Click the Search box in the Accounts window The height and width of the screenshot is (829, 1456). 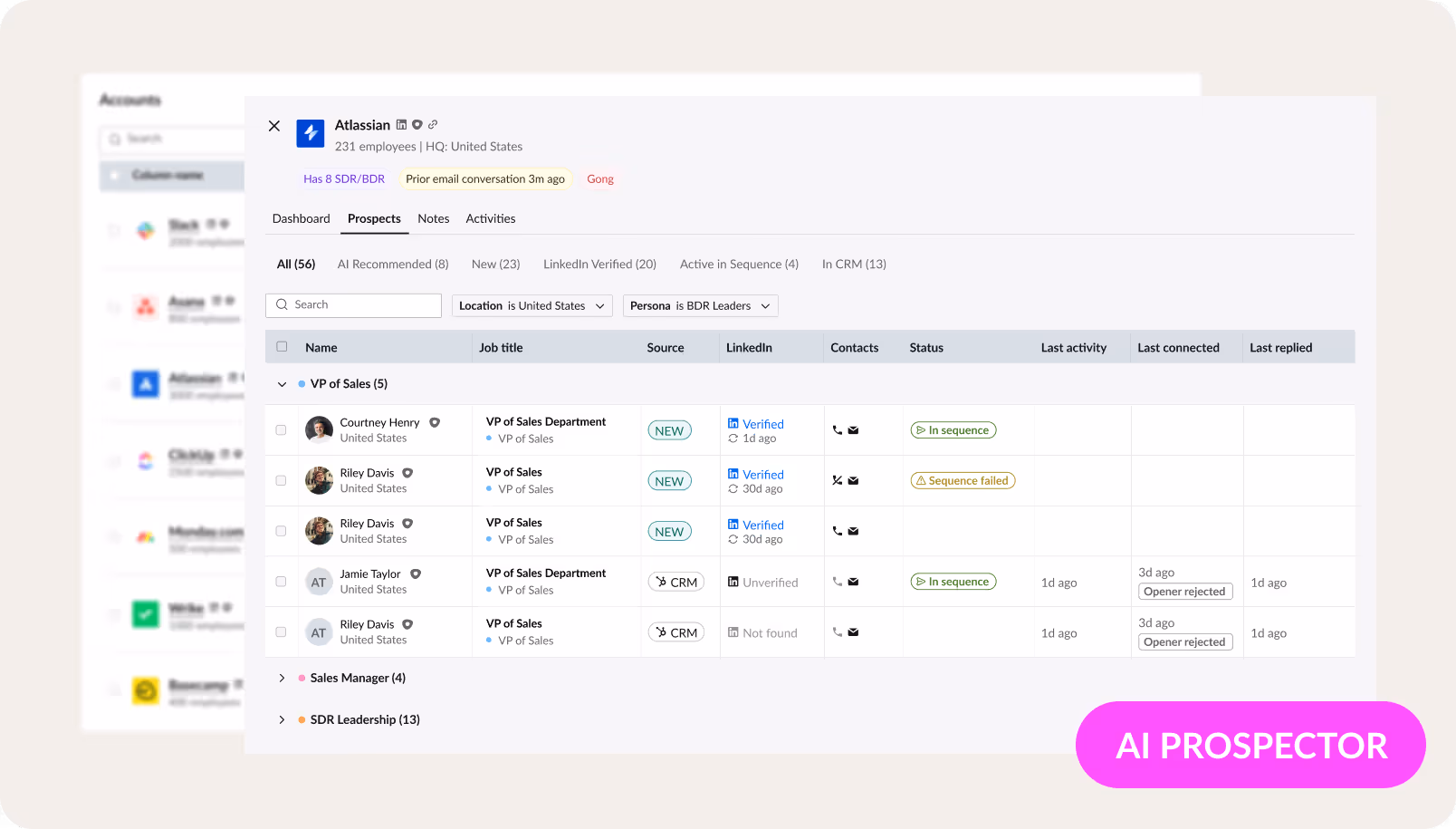click(172, 140)
